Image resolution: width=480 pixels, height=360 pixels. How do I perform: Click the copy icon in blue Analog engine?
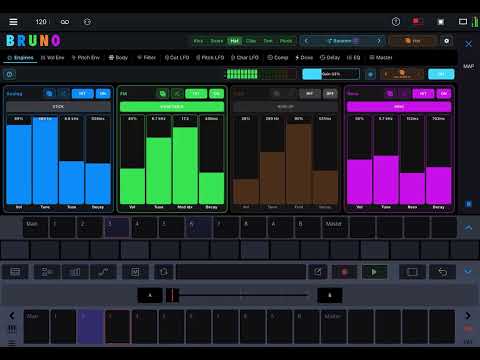coord(49,94)
